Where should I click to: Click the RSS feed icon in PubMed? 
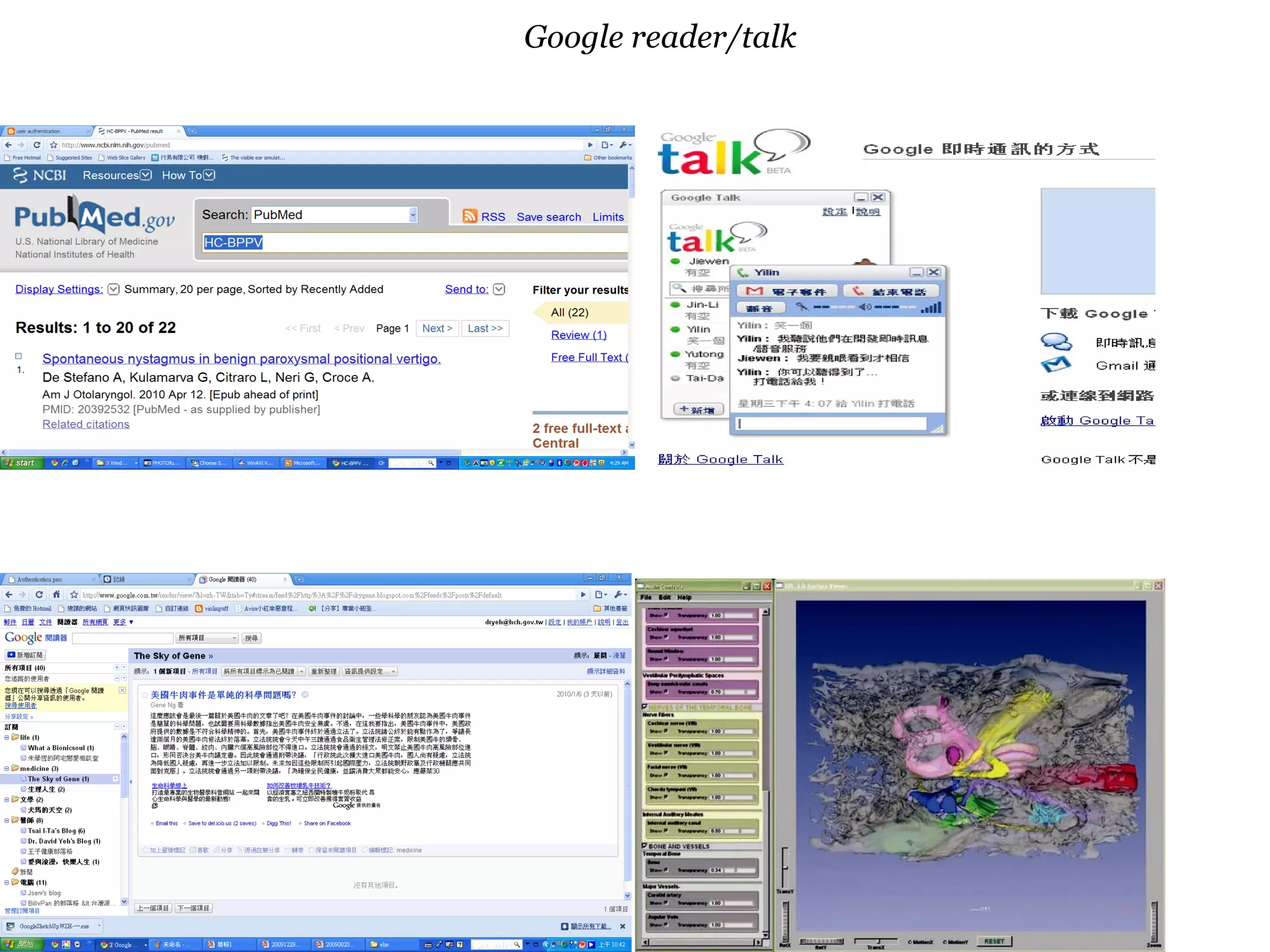click(x=470, y=216)
